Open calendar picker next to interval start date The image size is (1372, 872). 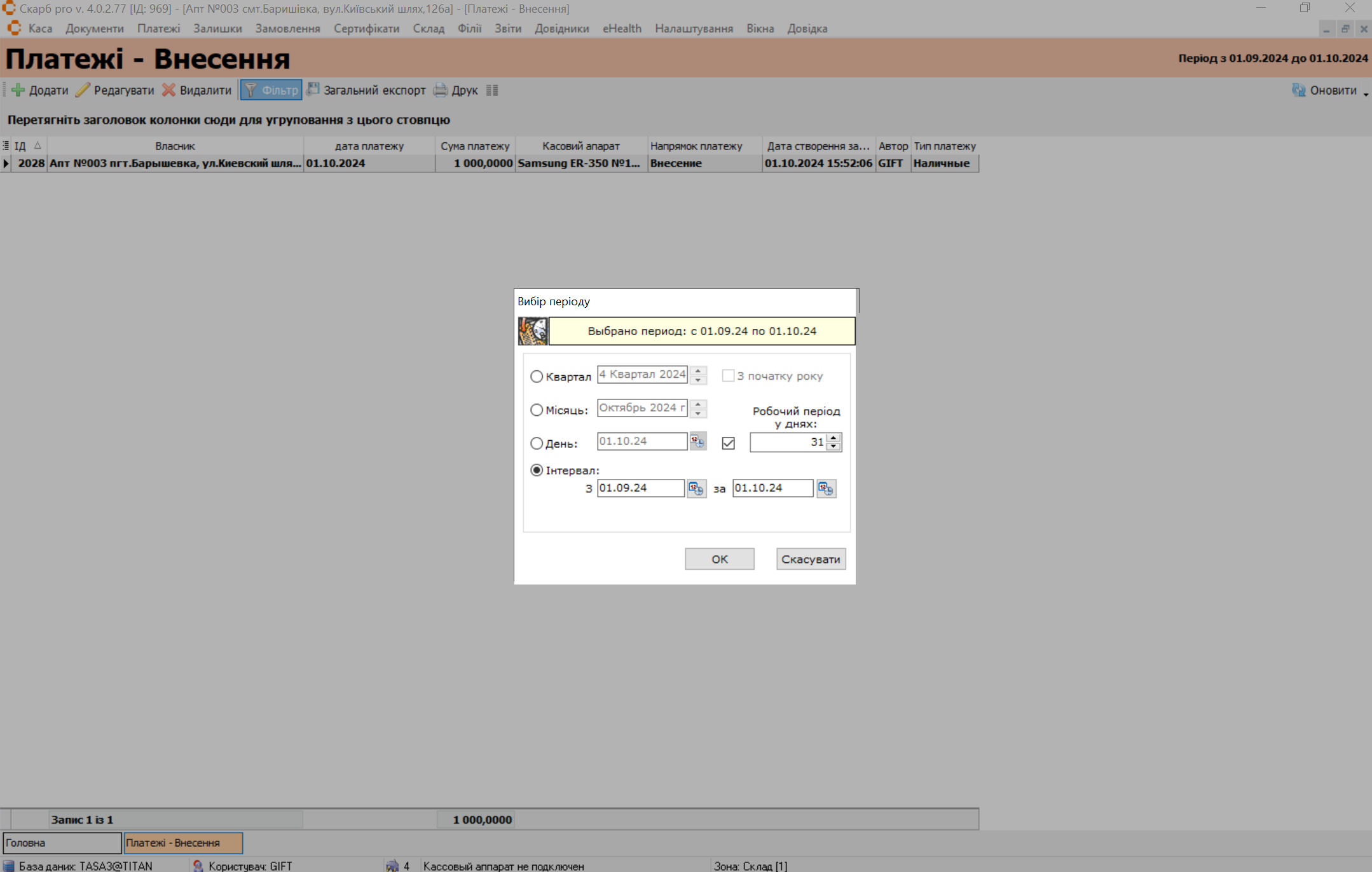tap(696, 488)
